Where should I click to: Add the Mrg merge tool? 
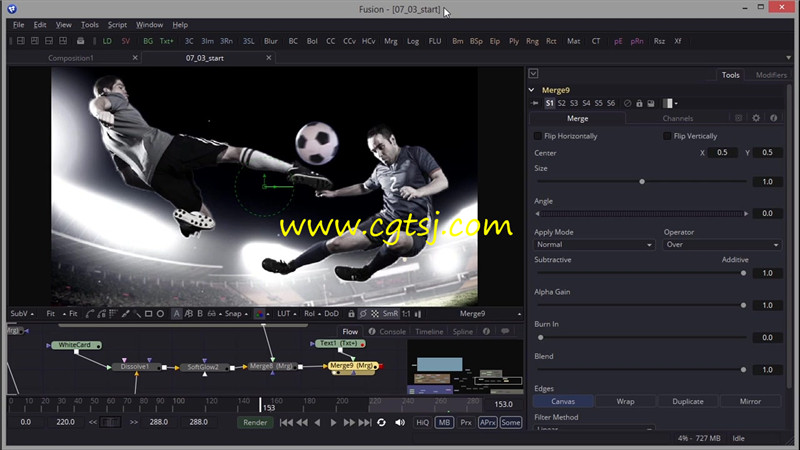tap(390, 41)
